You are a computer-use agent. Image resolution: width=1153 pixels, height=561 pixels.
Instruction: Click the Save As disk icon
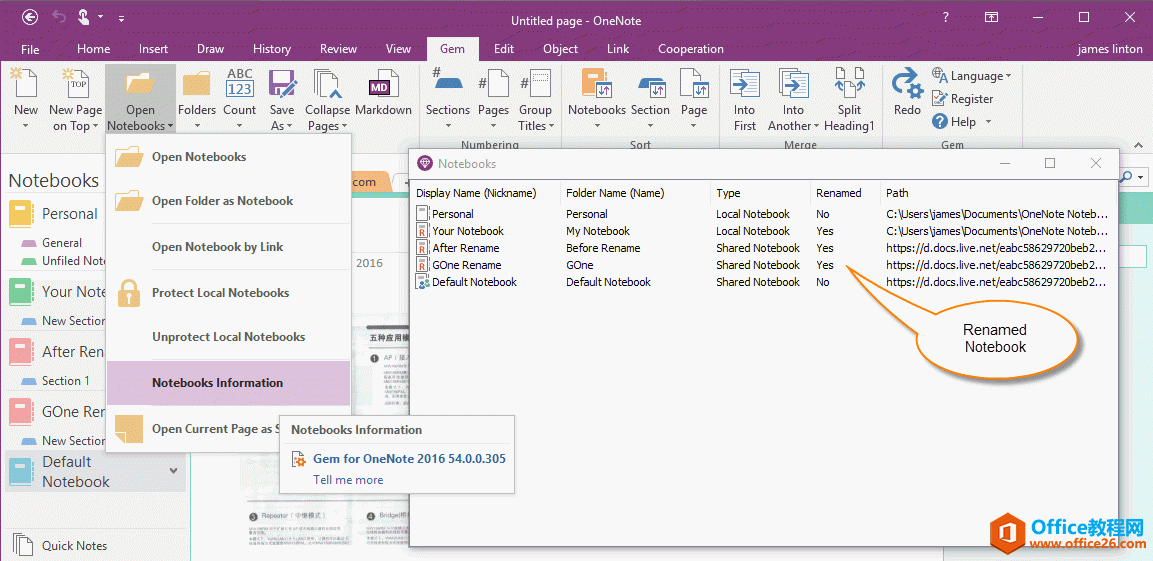click(x=282, y=84)
